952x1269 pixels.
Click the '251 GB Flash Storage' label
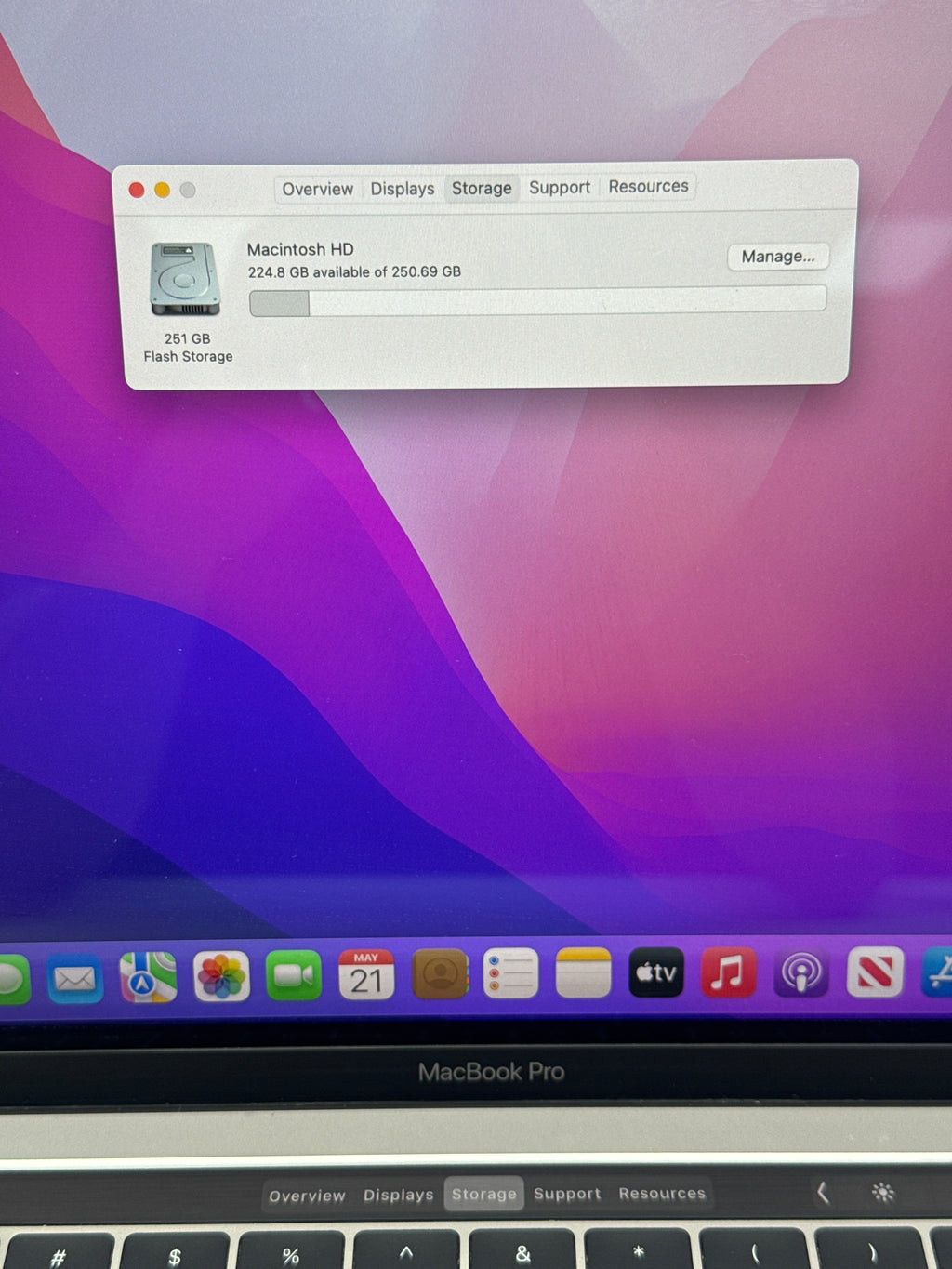click(188, 348)
